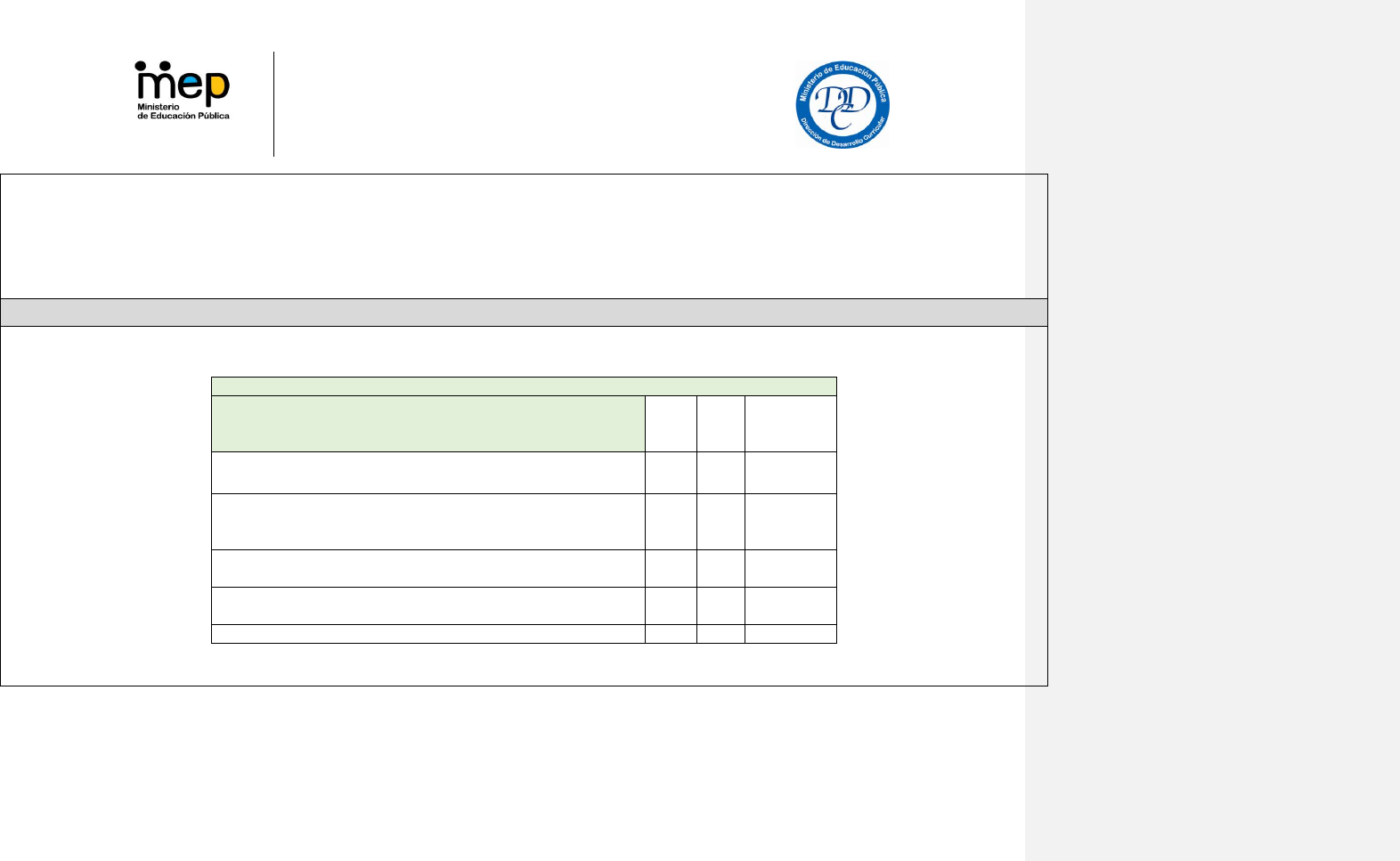Click the wide first cell below green header
This screenshot has height=861, width=1400.
click(427, 473)
